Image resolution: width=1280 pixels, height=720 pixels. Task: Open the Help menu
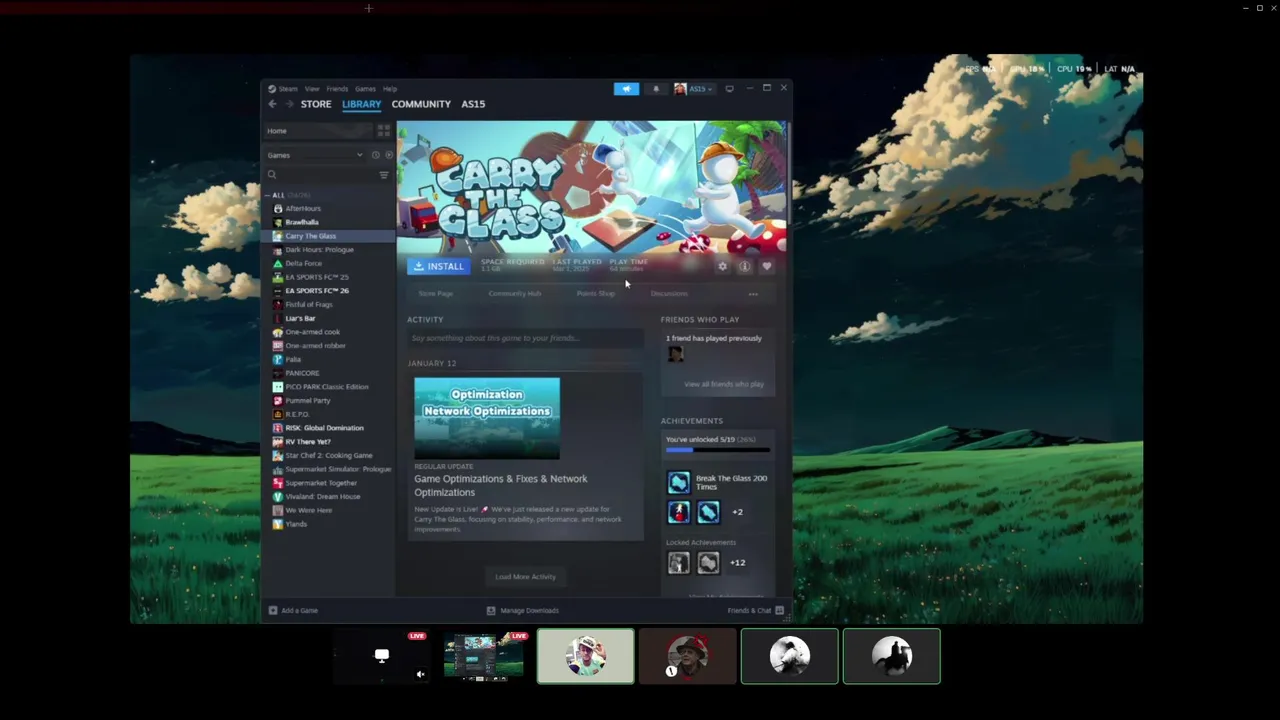tap(390, 89)
